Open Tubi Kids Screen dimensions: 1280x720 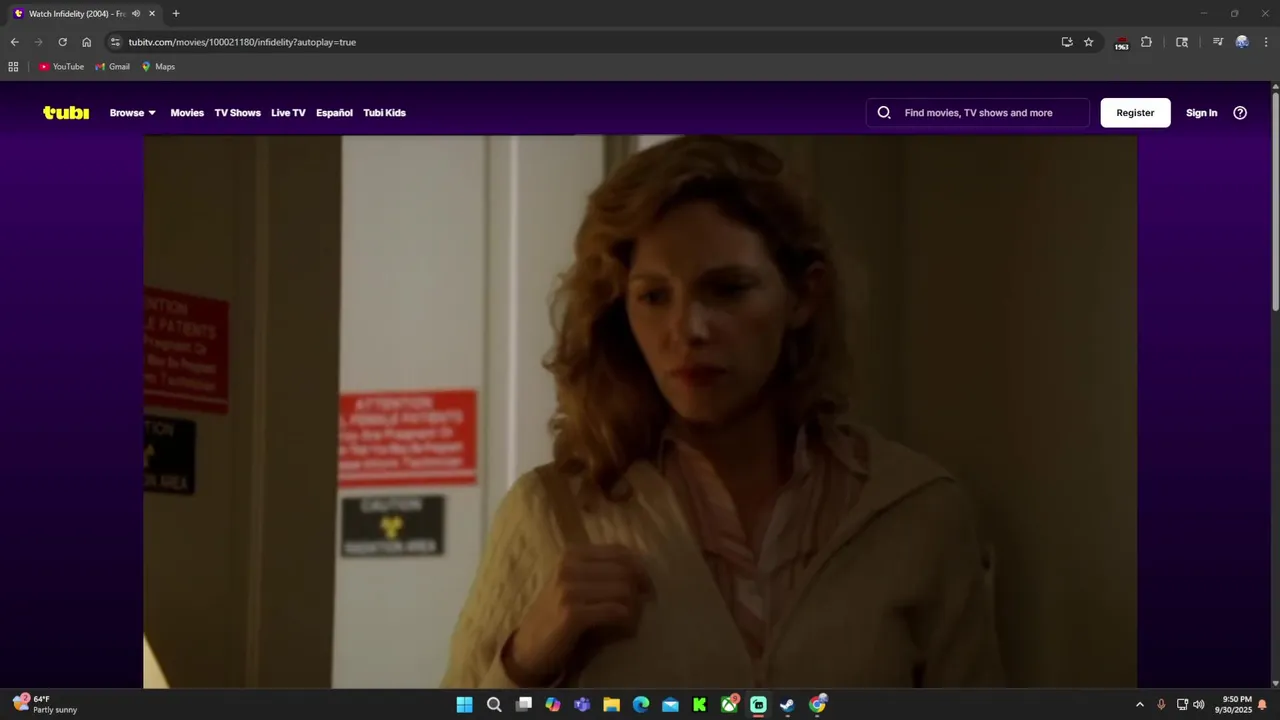pos(384,113)
